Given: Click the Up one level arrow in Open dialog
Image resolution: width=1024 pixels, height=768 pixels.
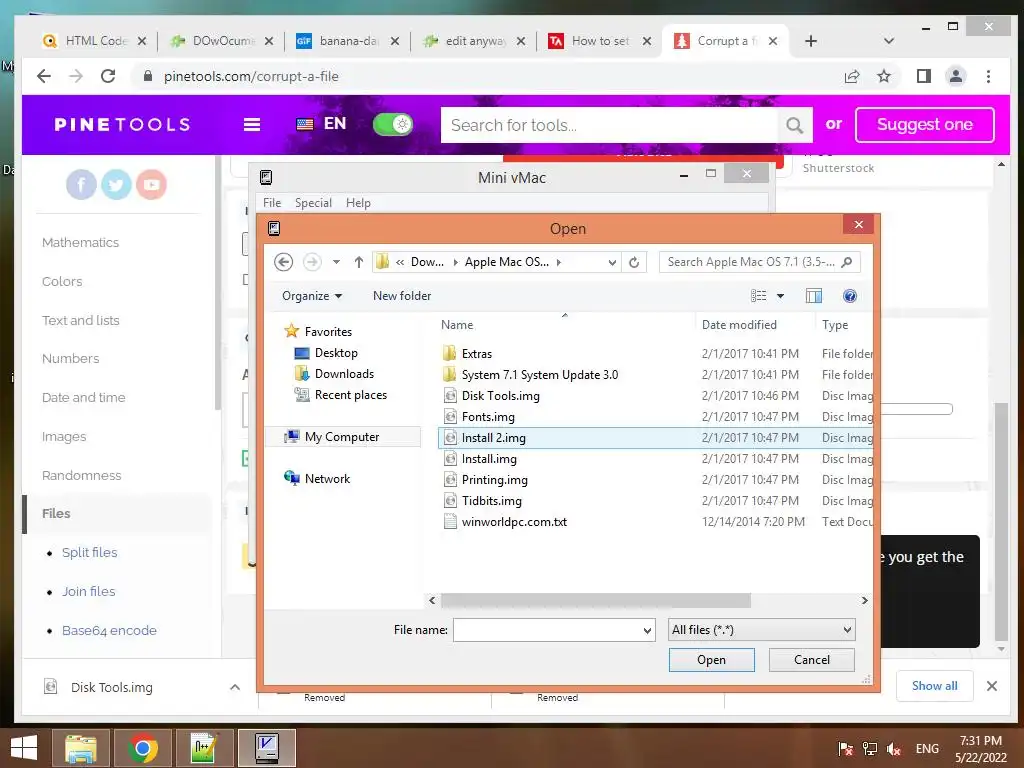Looking at the screenshot, I should 359,262.
